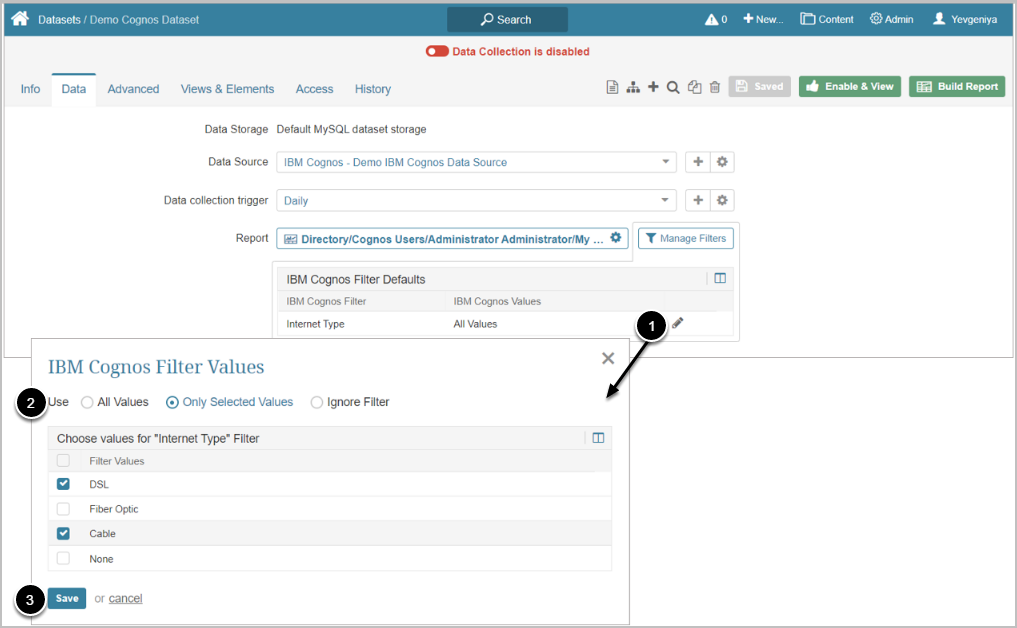Open gear settings next to Data Source
The height and width of the screenshot is (628, 1017).
coord(723,162)
